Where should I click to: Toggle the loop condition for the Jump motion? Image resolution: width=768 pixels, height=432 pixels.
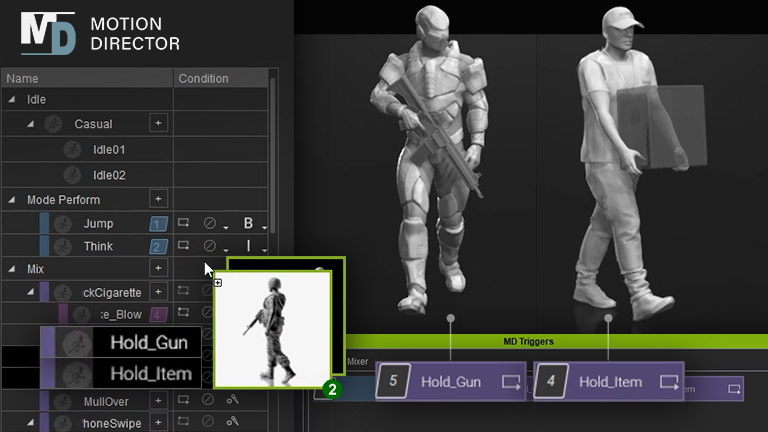[x=184, y=223]
